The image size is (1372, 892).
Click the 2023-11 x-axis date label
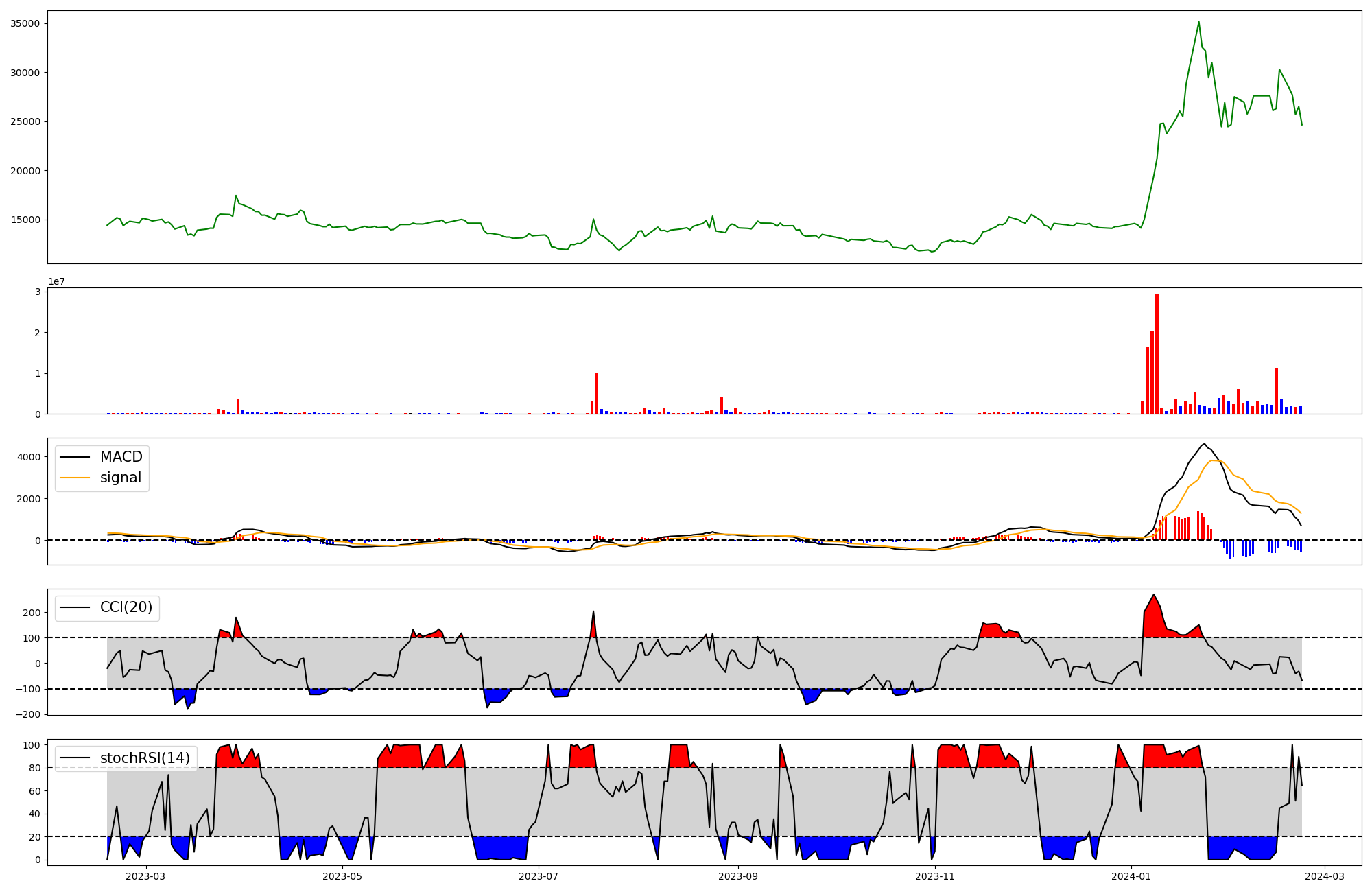coord(935,876)
